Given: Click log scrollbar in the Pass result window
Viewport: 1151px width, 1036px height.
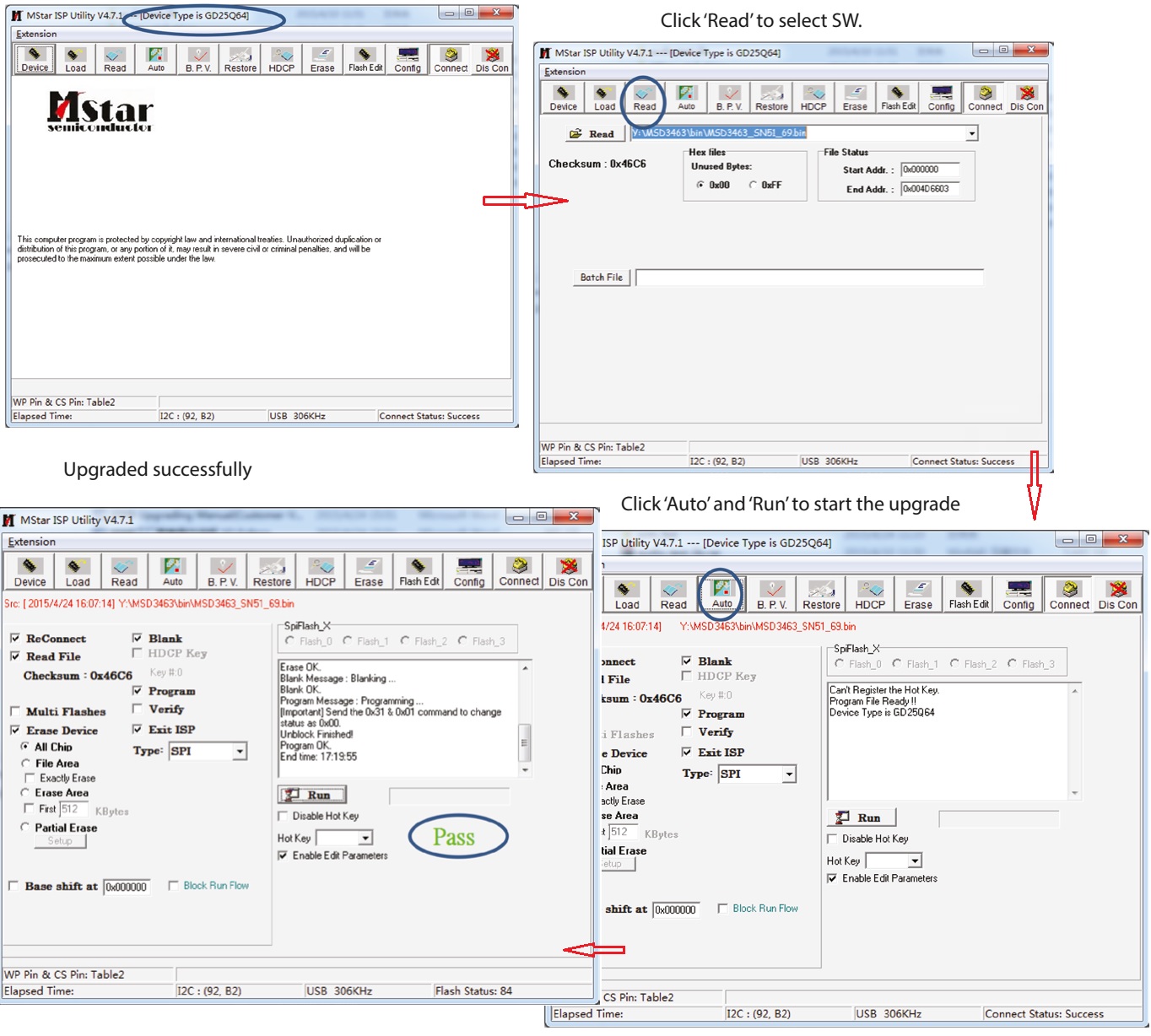Looking at the screenshot, I should pos(525,720).
